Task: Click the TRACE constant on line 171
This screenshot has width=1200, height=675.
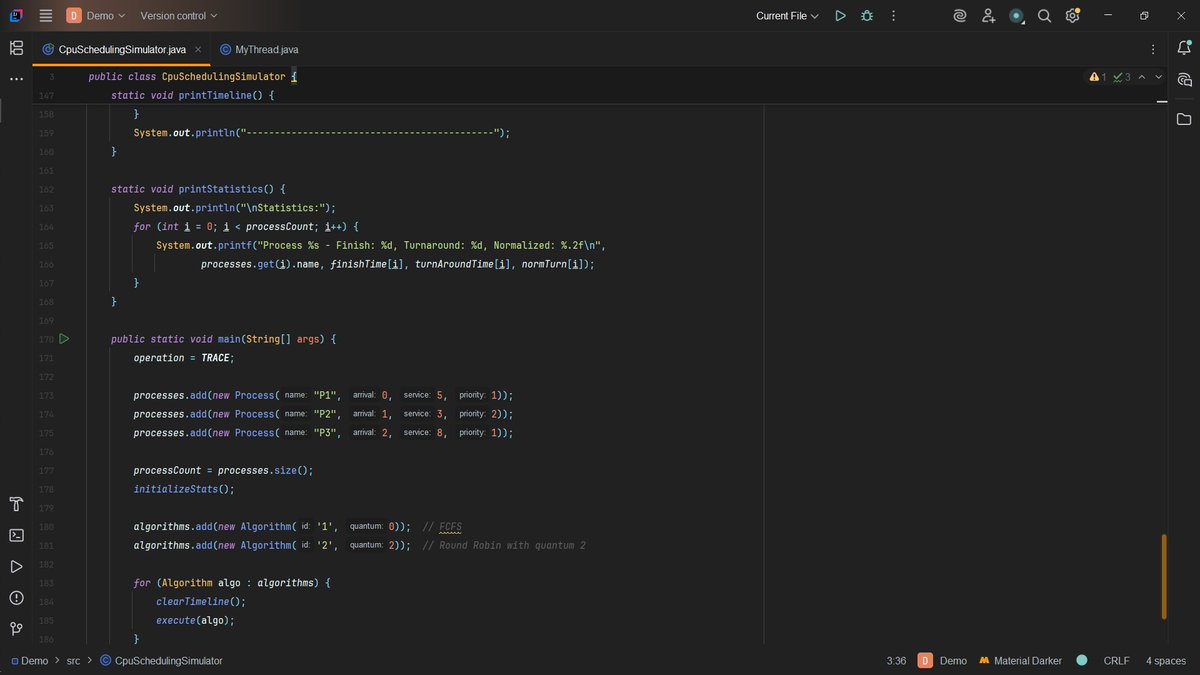Action: click(216, 358)
